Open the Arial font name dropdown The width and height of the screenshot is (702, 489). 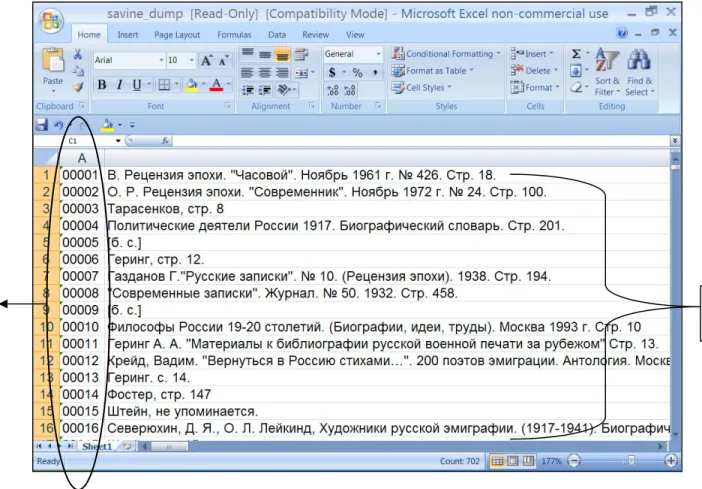pyautogui.click(x=161, y=60)
